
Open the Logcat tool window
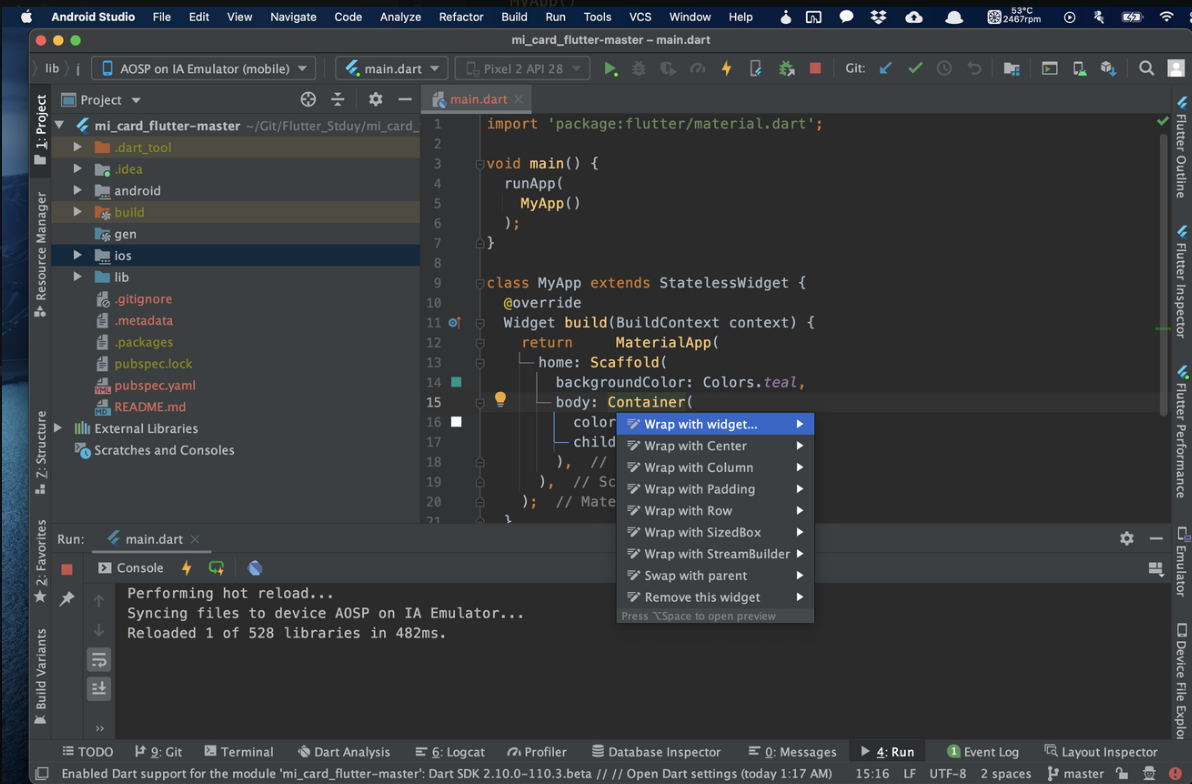[x=450, y=751]
